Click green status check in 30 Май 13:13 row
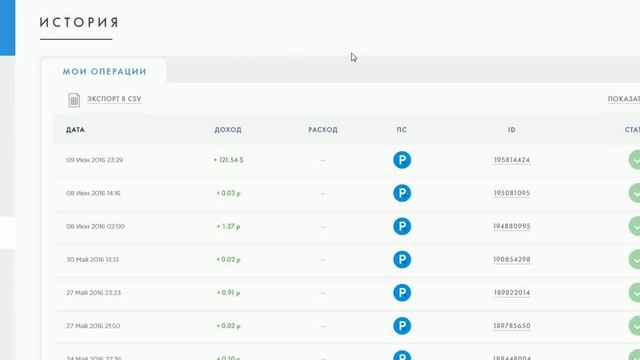 coord(634,260)
